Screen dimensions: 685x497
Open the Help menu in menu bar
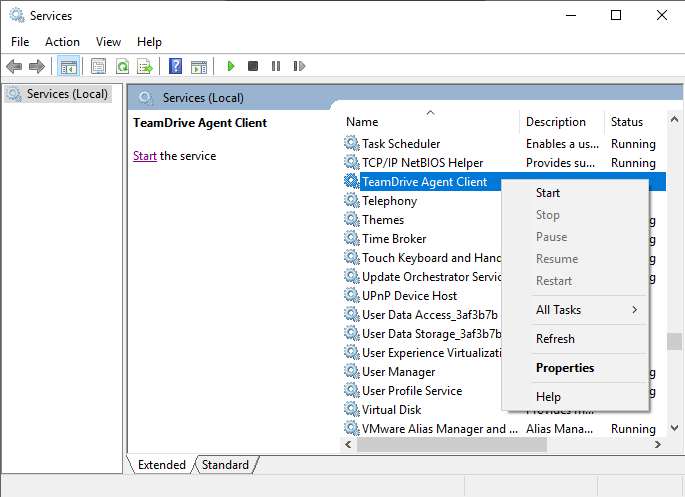point(149,42)
